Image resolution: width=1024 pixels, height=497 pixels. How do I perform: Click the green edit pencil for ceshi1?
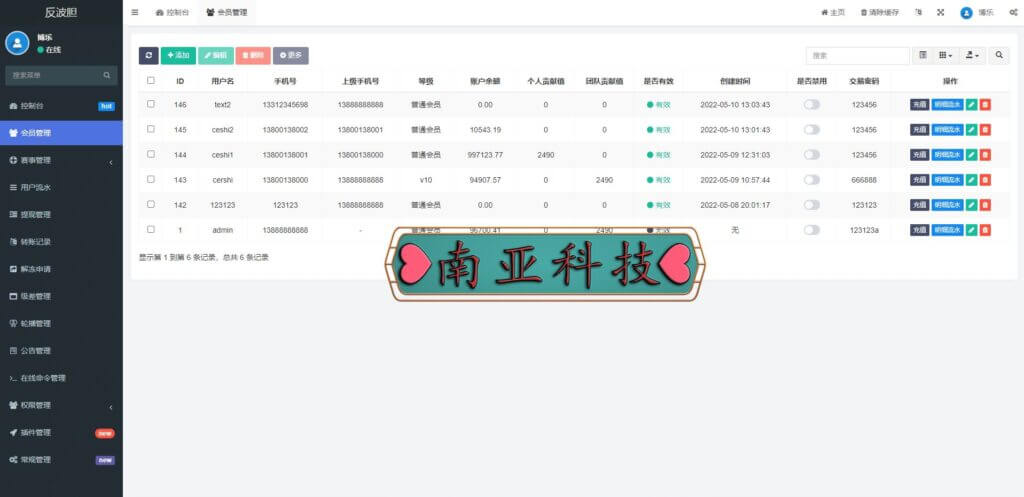(x=971, y=155)
